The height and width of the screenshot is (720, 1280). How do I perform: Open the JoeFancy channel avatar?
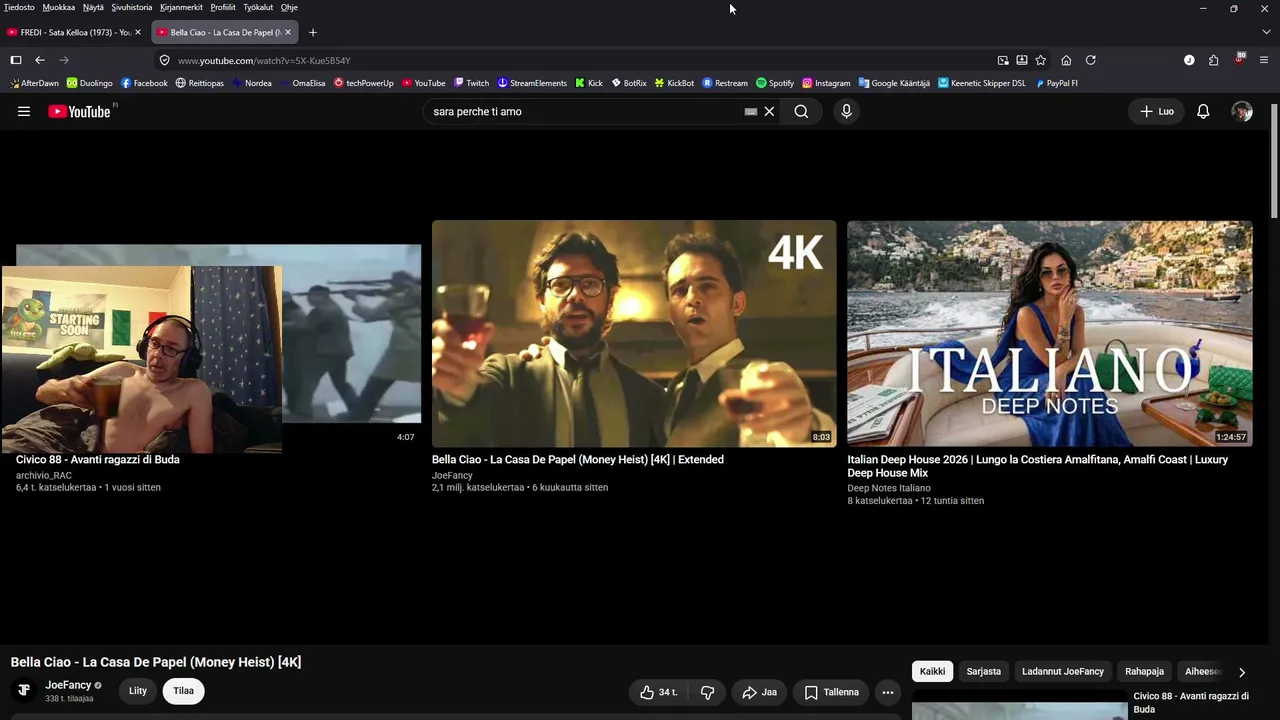[x=24, y=690]
